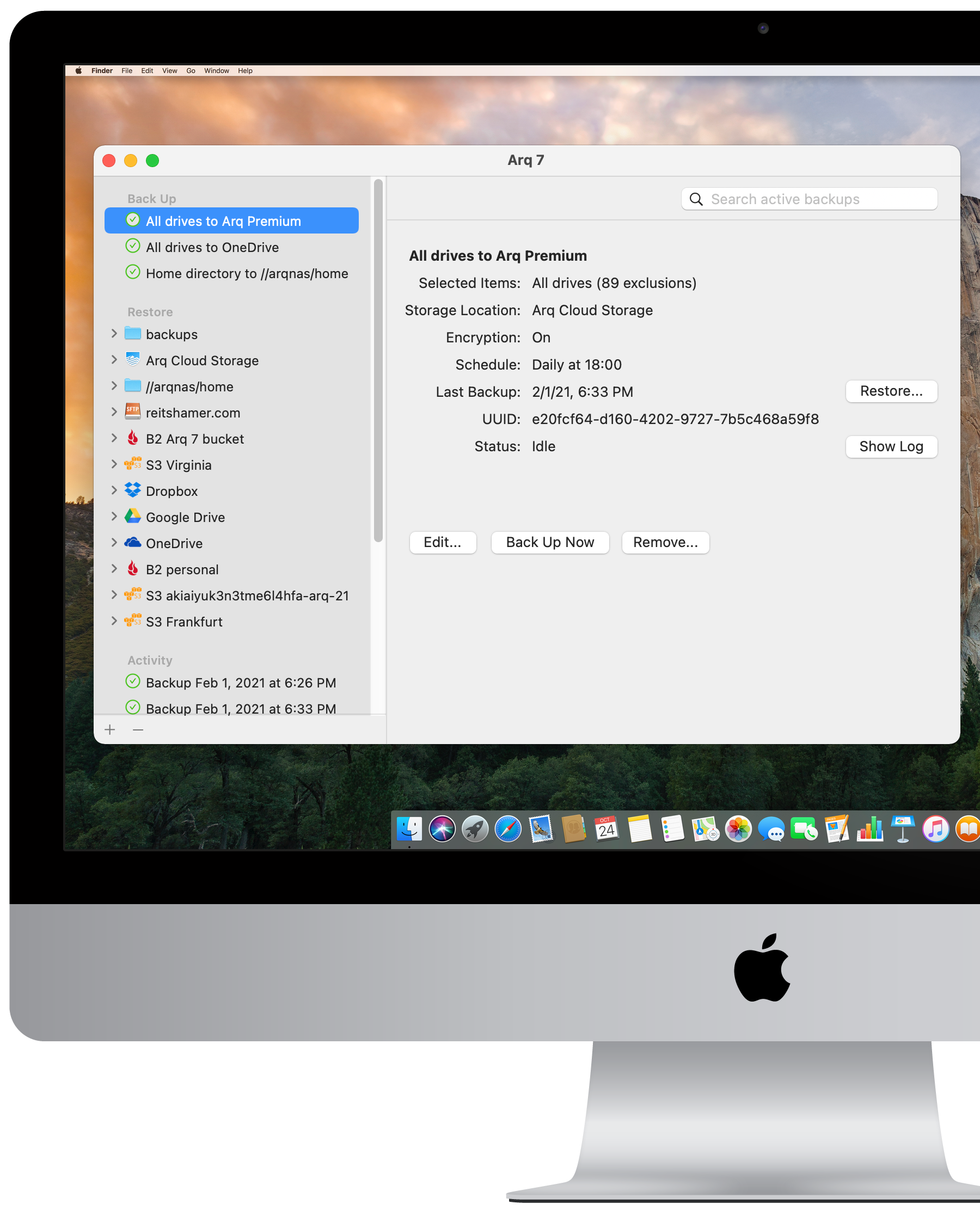This screenshot has height=1216, width=980.
Task: Open the Go menu
Action: (x=191, y=71)
